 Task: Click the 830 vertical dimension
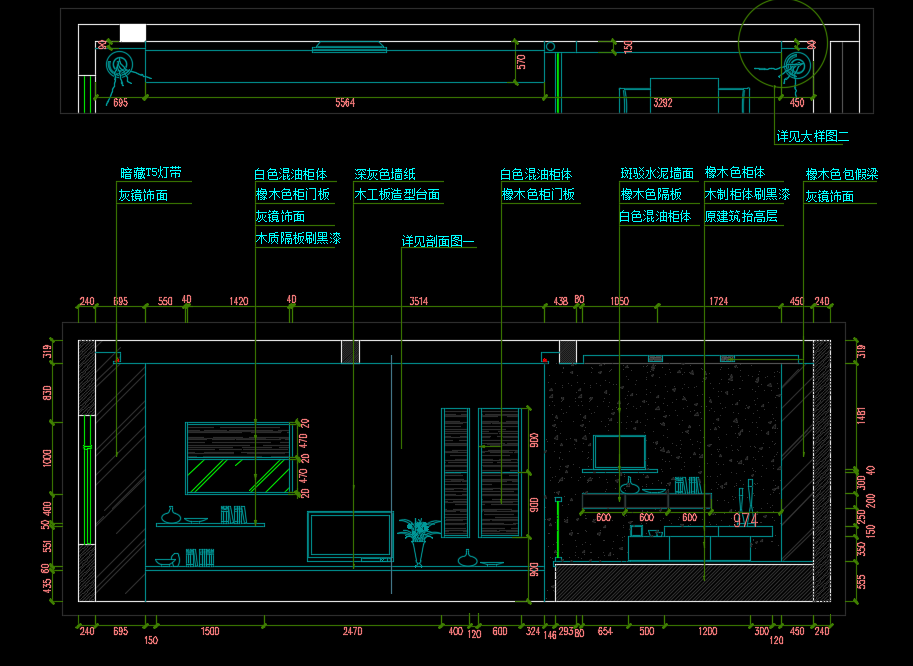pyautogui.click(x=48, y=393)
